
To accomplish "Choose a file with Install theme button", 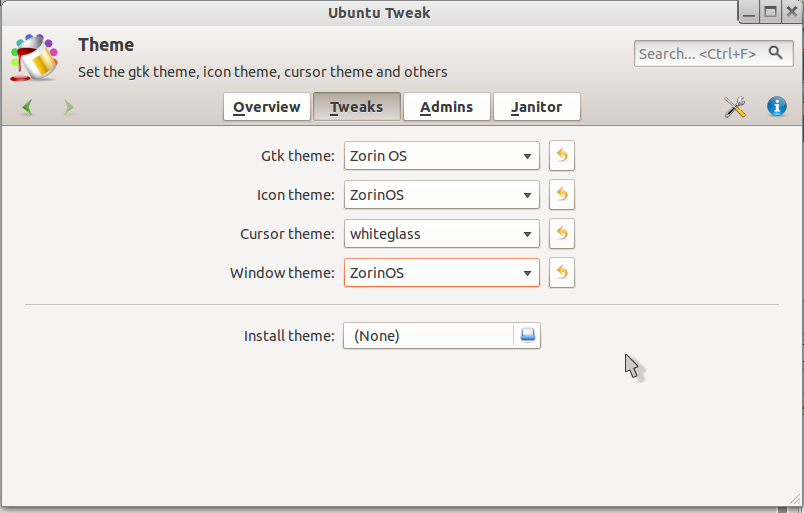I will 441,336.
